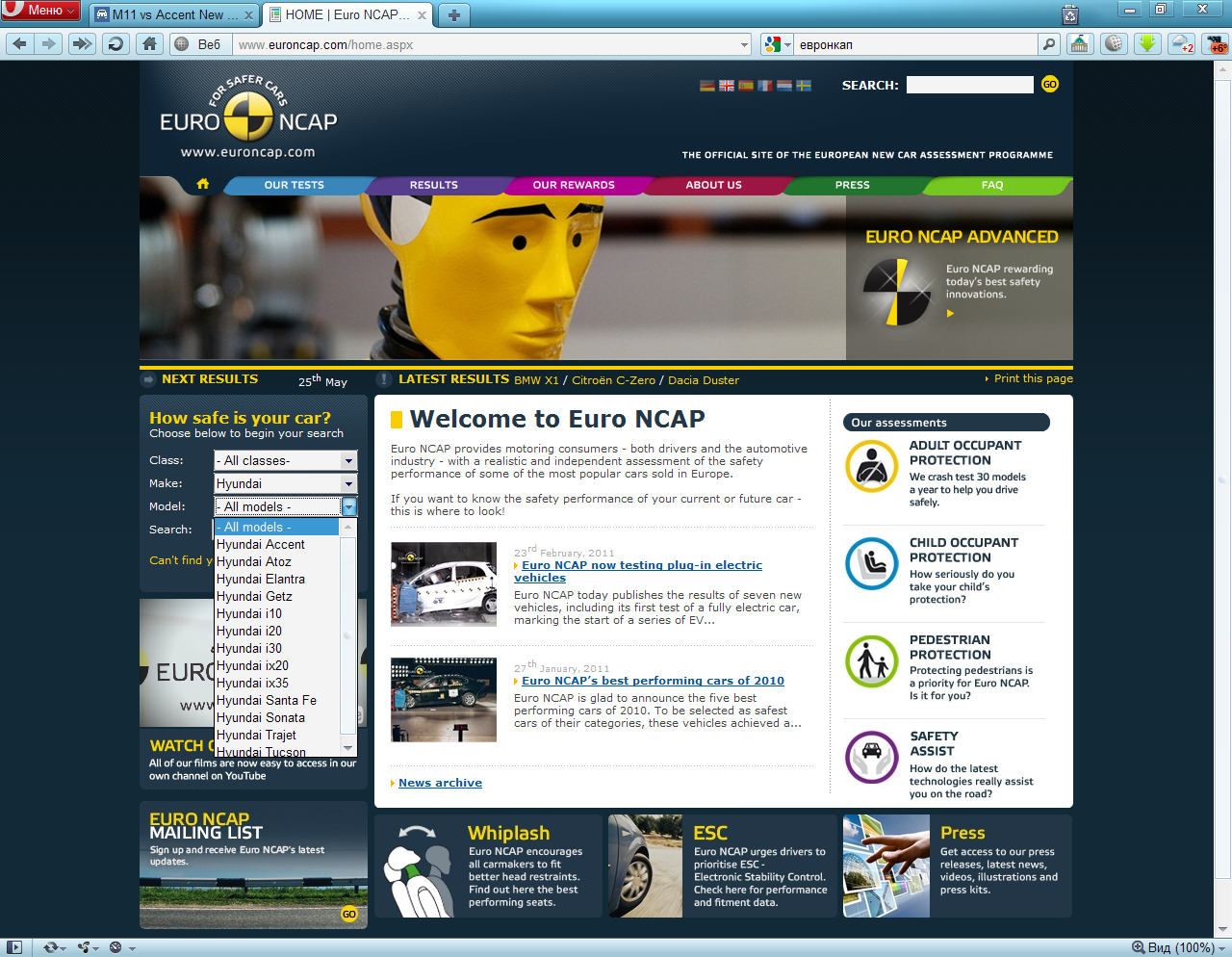Select the UK flag language icon

tap(727, 86)
